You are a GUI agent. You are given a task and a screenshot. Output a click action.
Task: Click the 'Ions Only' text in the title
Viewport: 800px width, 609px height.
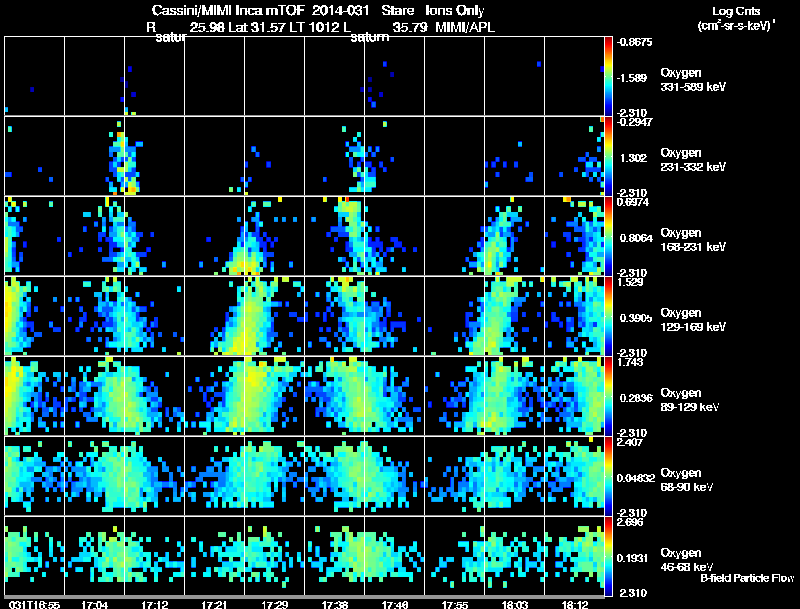click(454, 10)
